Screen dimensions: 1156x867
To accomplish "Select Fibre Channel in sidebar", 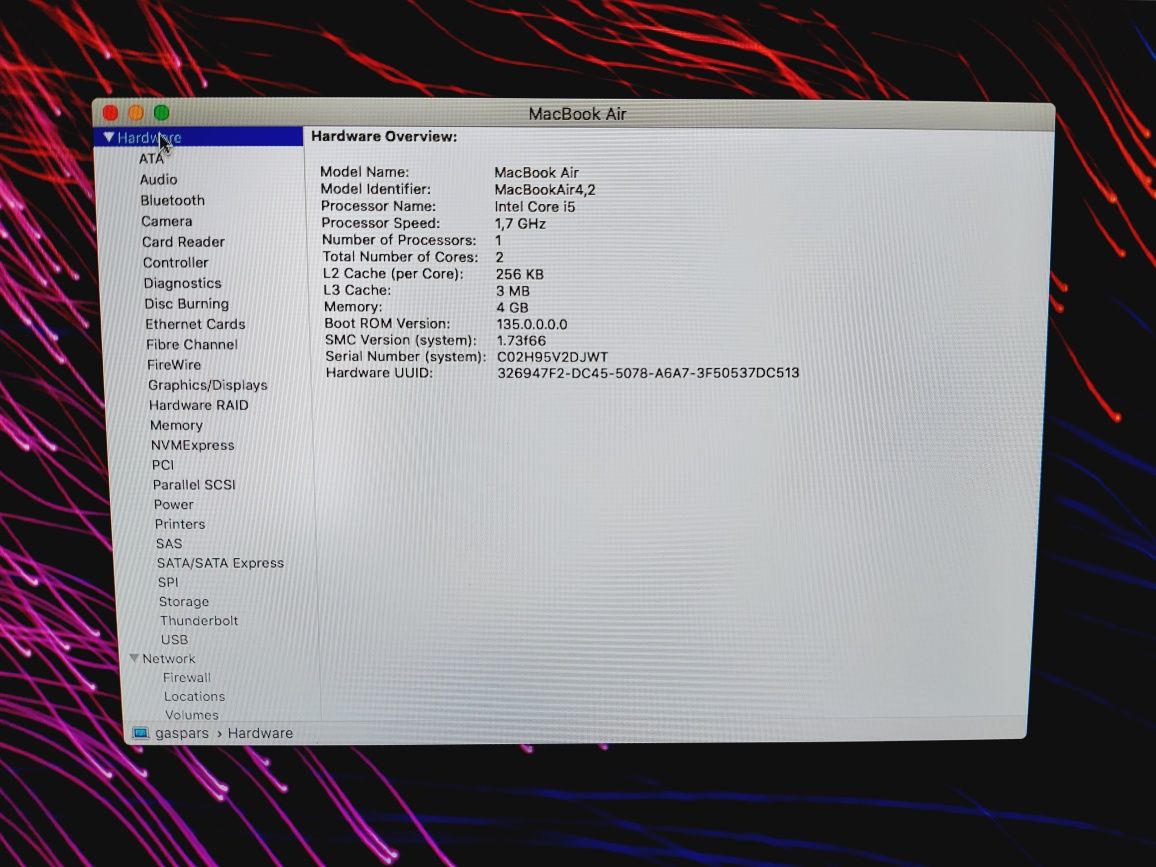I will pos(192,344).
